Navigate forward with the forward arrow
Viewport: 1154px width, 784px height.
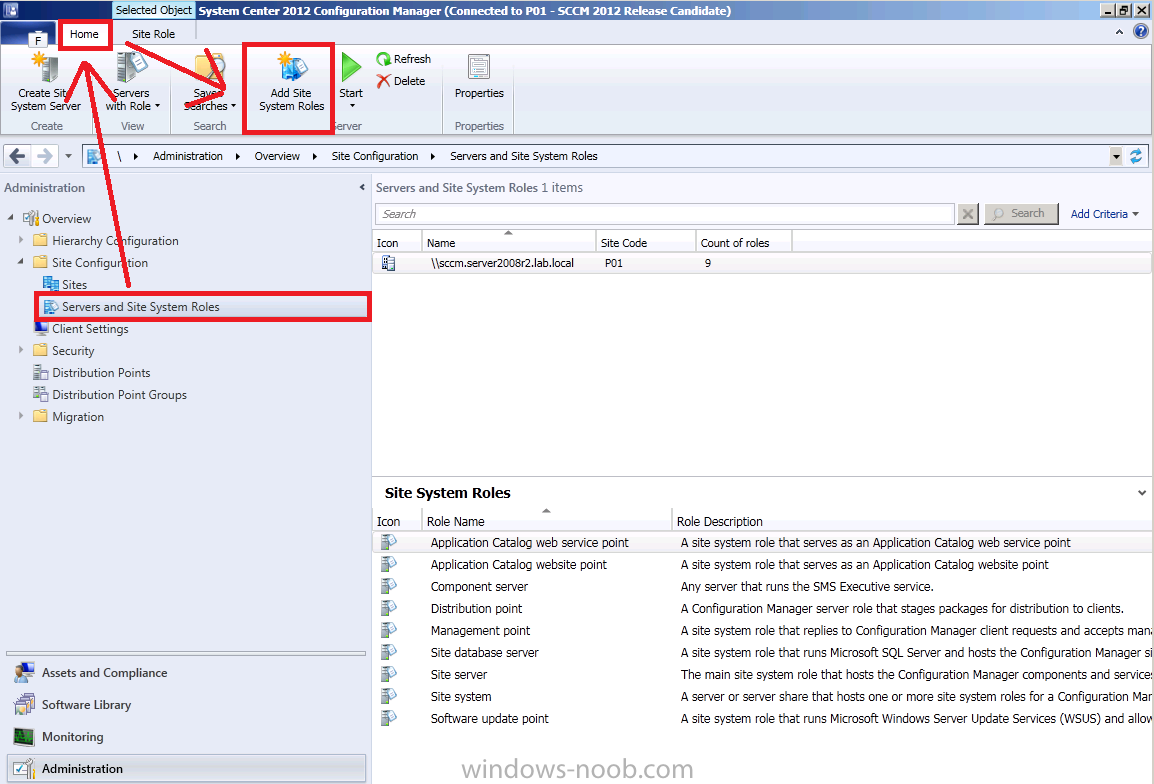click(44, 156)
